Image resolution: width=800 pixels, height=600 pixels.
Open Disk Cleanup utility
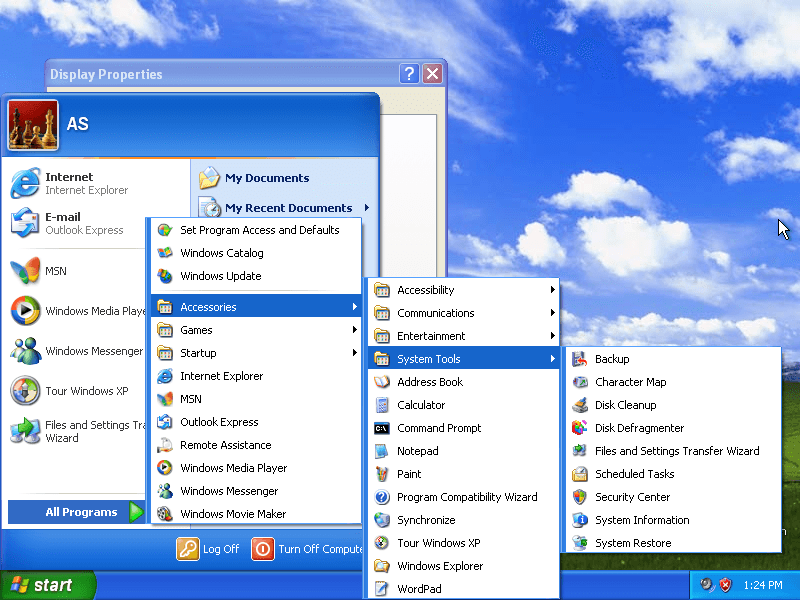[x=673, y=405]
